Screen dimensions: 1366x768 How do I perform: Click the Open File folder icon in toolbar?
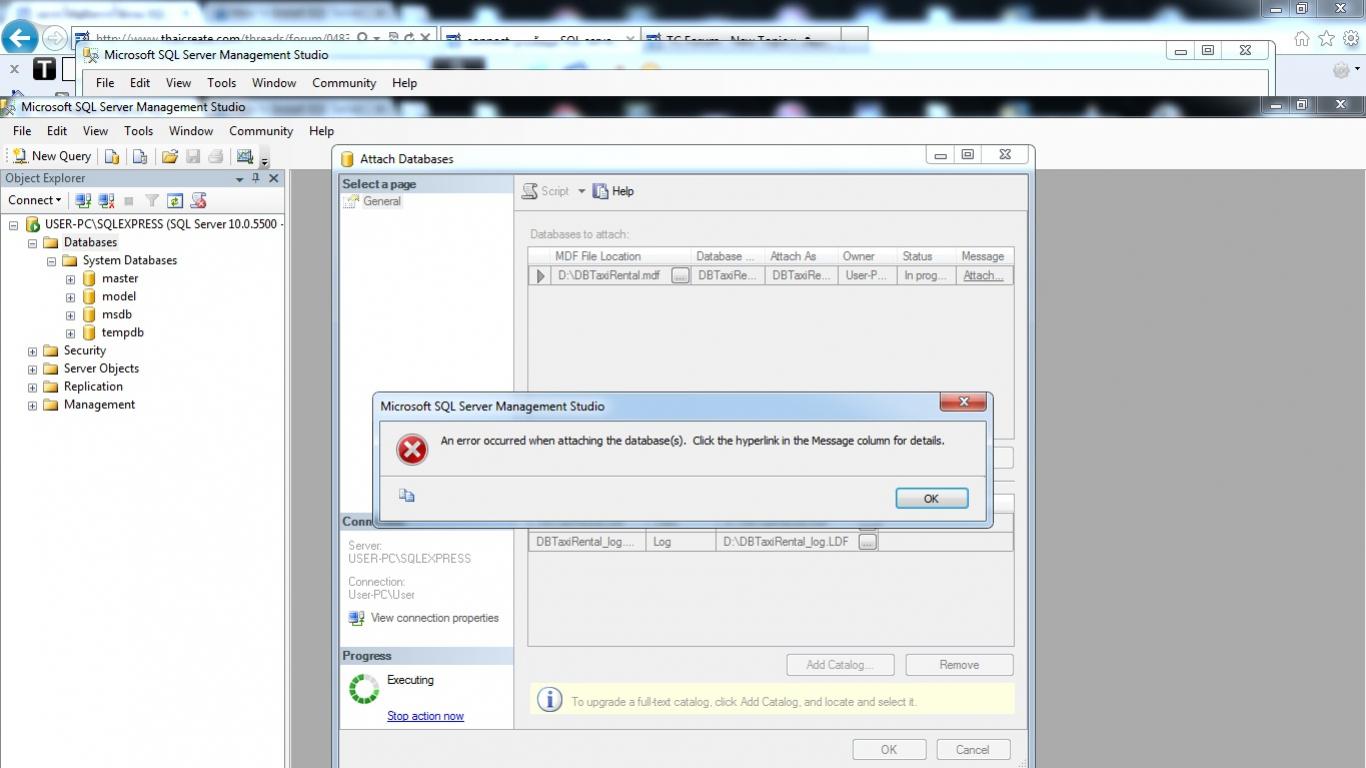click(170, 156)
